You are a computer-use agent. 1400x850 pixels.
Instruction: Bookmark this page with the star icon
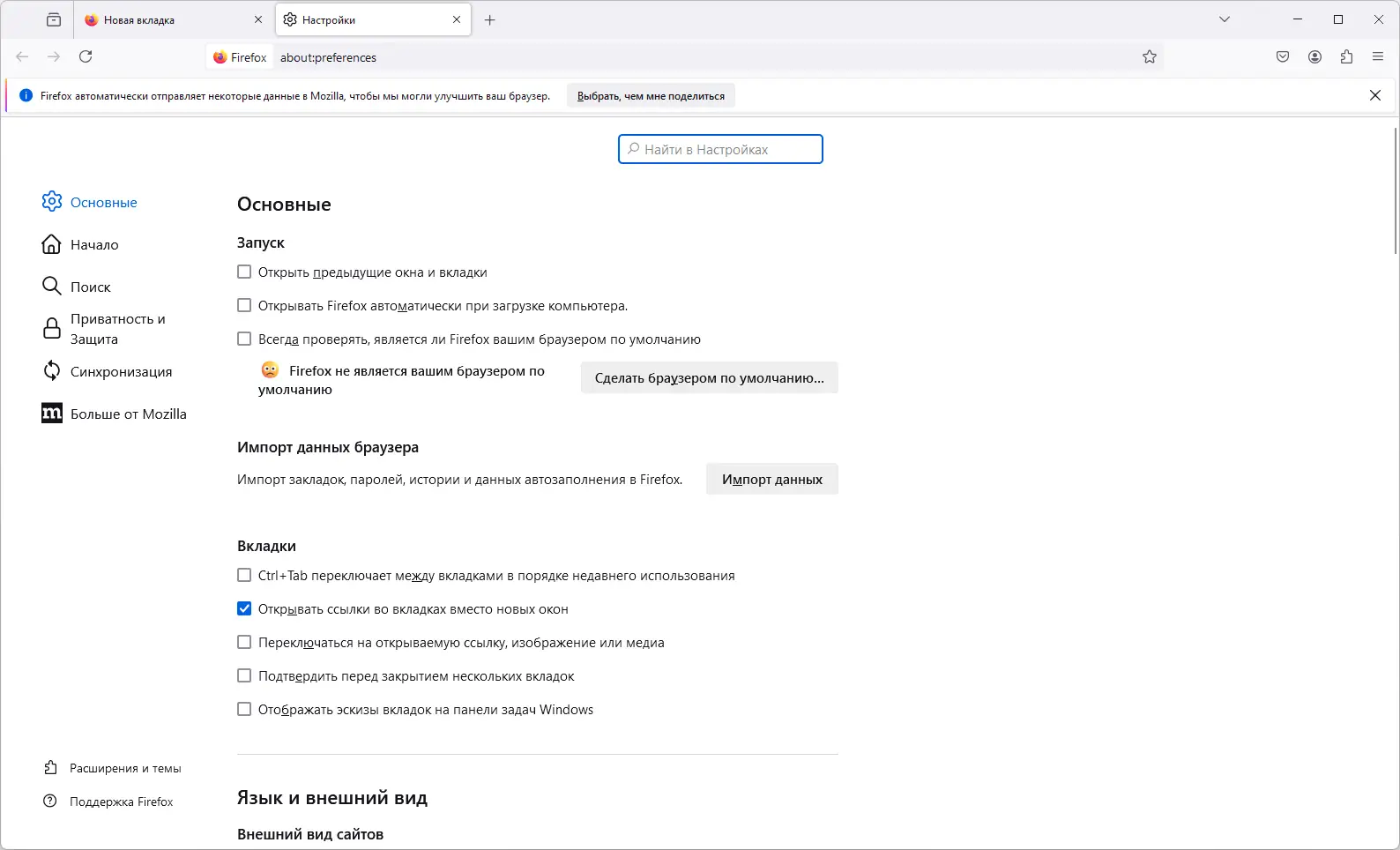tap(1150, 57)
